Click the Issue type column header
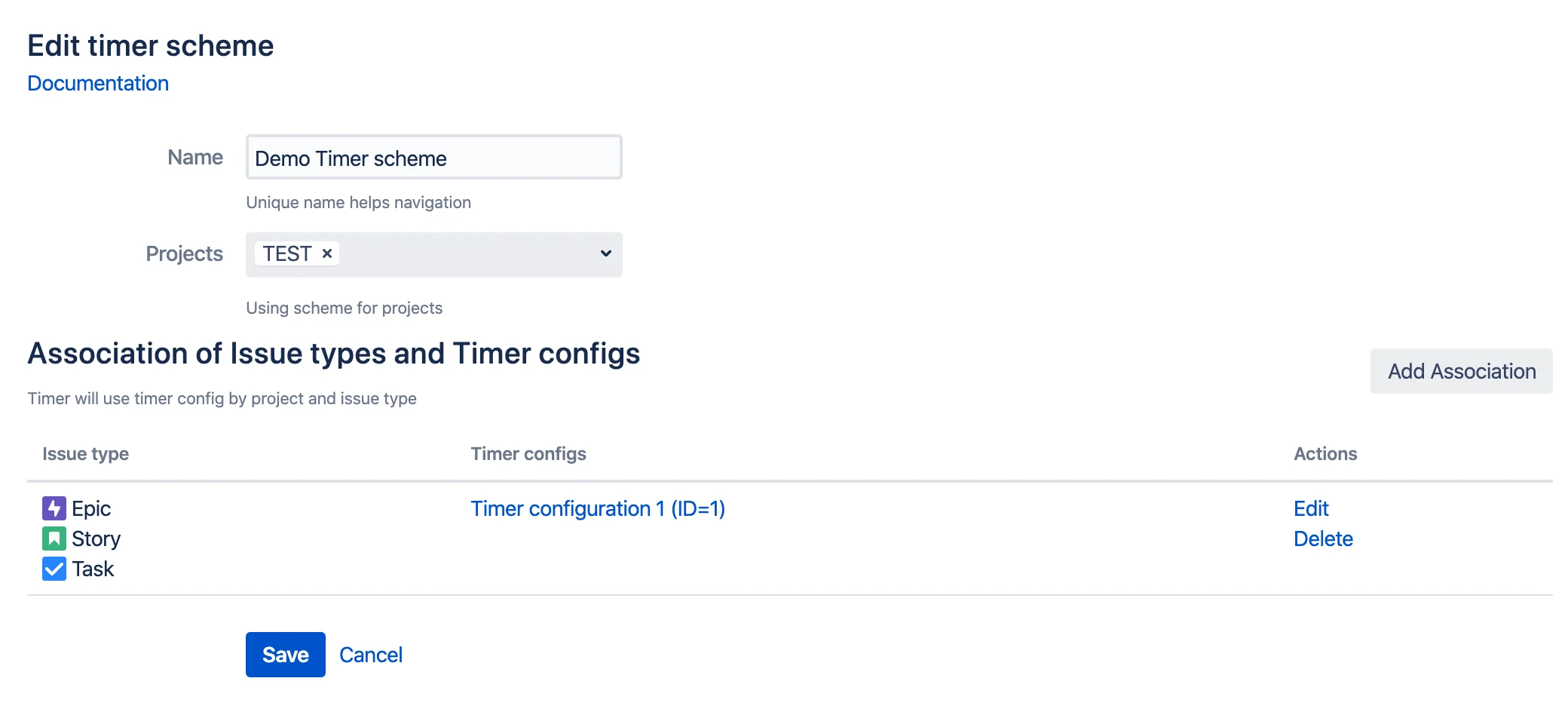Viewport: 1568px width, 715px height. tap(85, 454)
